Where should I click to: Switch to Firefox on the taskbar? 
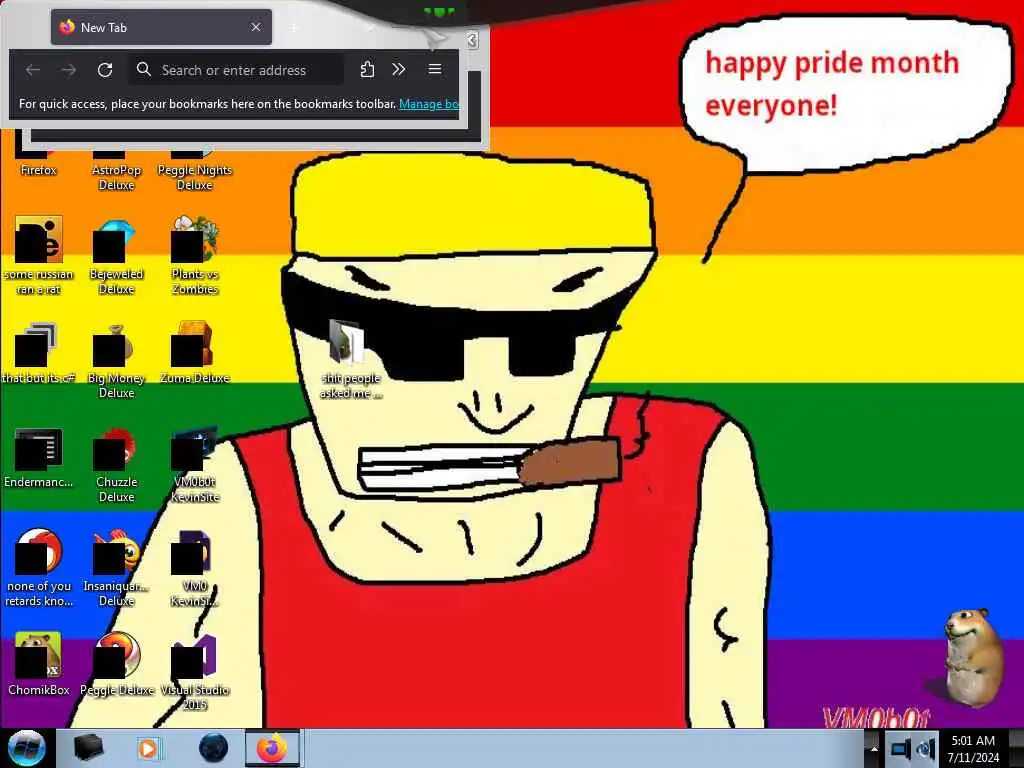click(272, 748)
